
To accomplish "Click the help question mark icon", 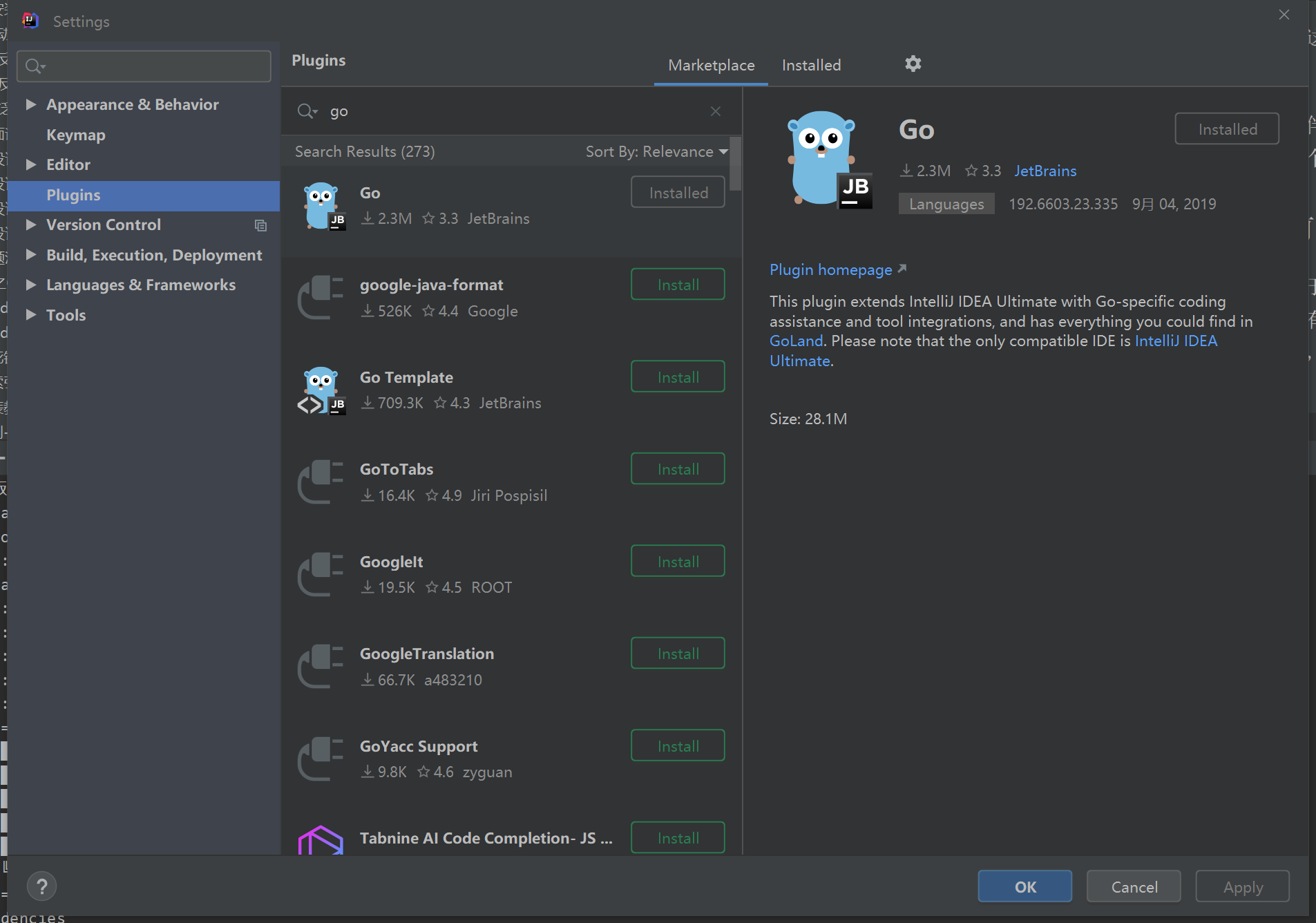I will 41,886.
